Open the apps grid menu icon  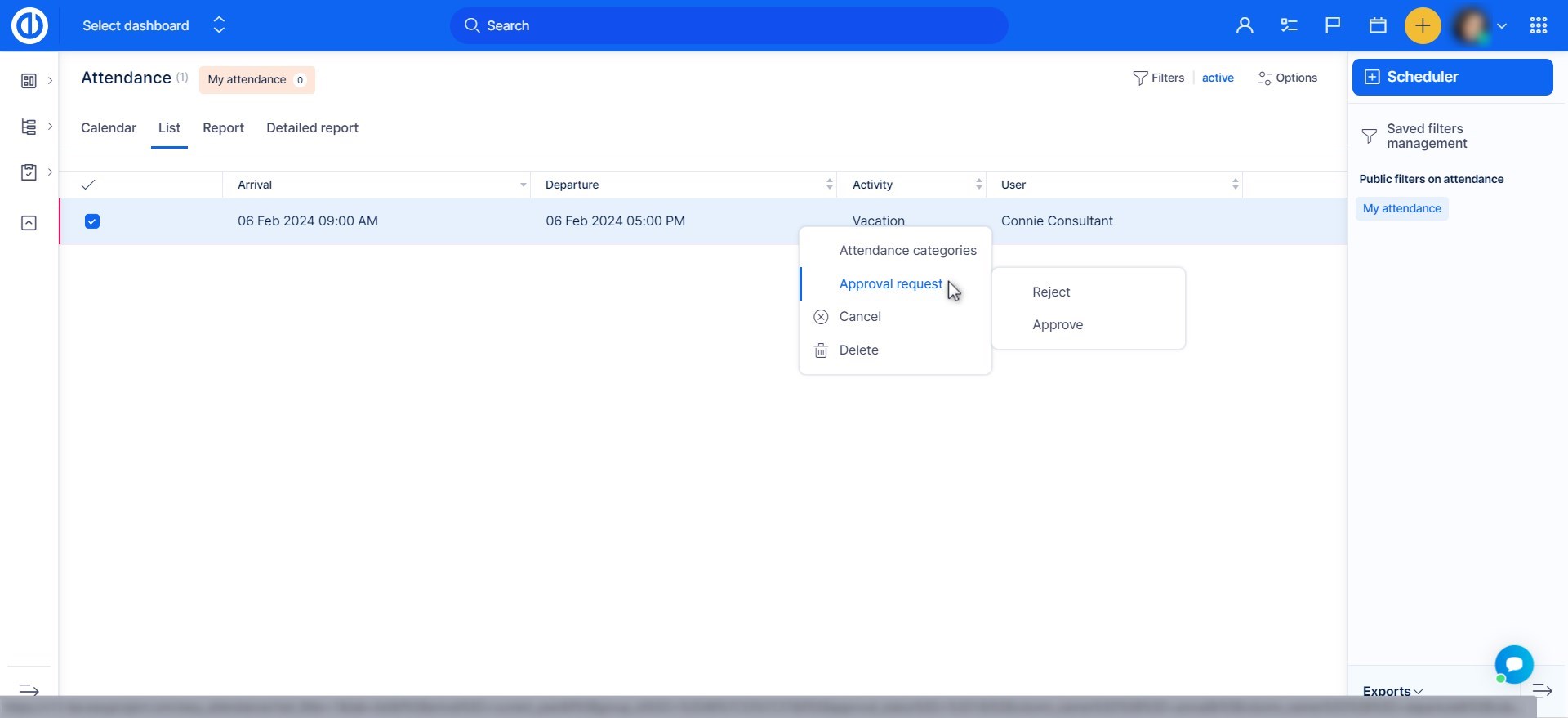[1539, 26]
